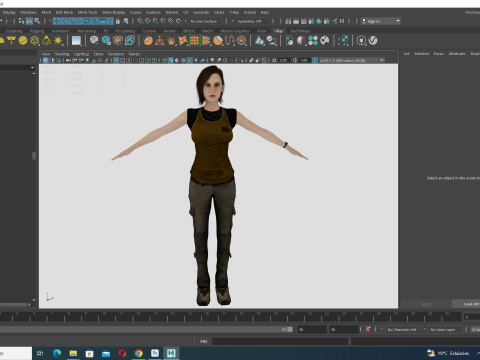Toggle the pause playback icon in status line
Viewport: 480px width, 360px height.
(x=342, y=21)
